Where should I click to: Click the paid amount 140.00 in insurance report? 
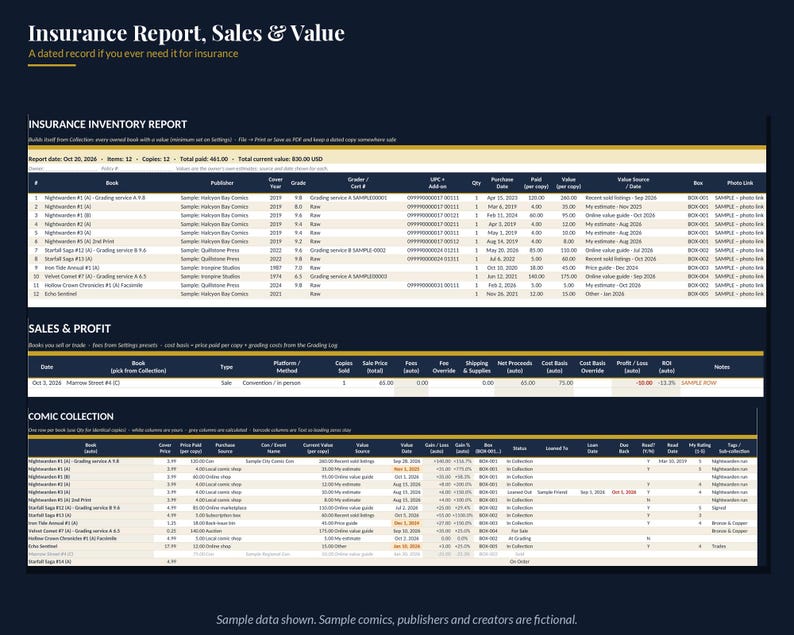536,276
